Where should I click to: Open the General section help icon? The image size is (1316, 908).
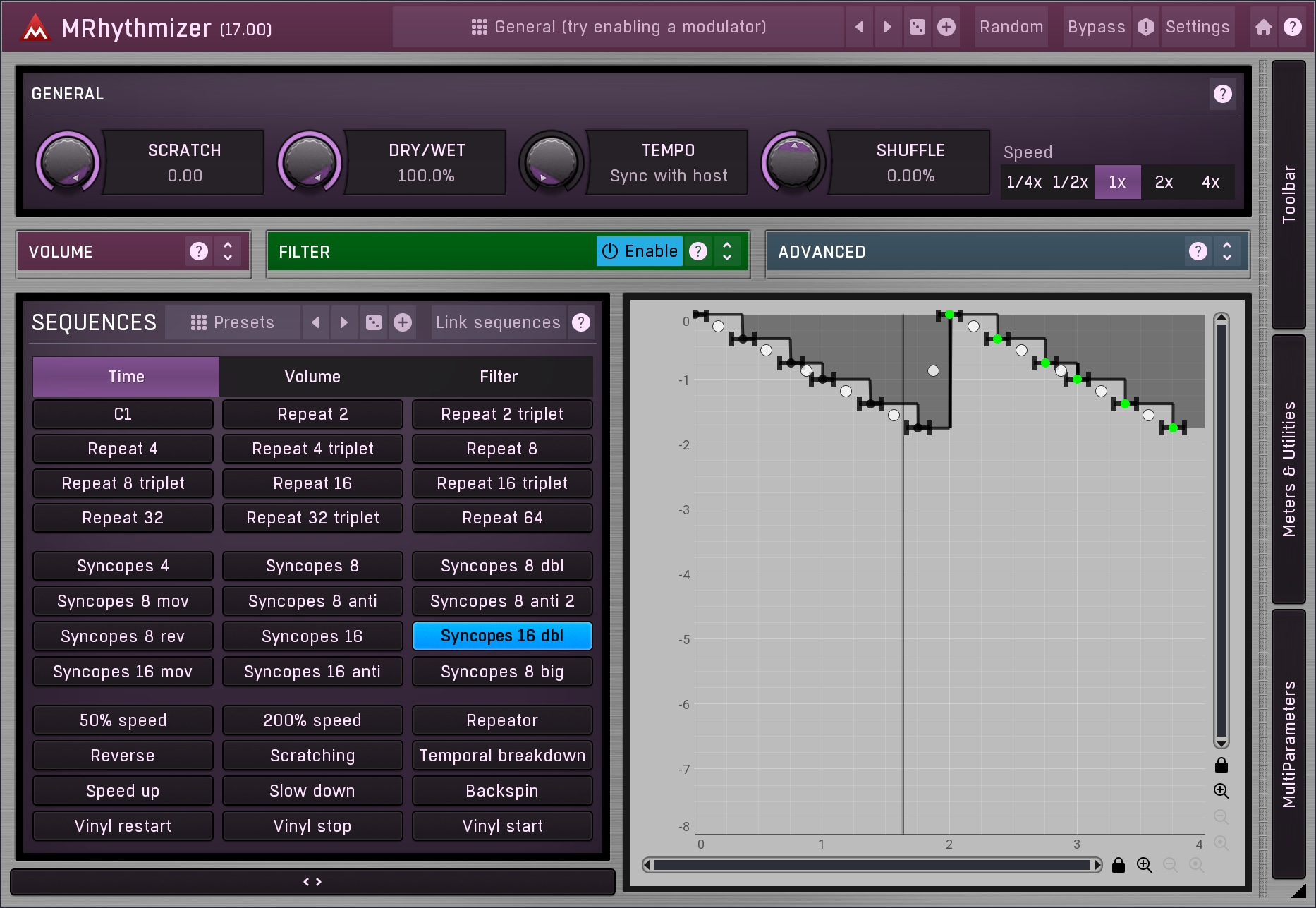[x=1222, y=94]
